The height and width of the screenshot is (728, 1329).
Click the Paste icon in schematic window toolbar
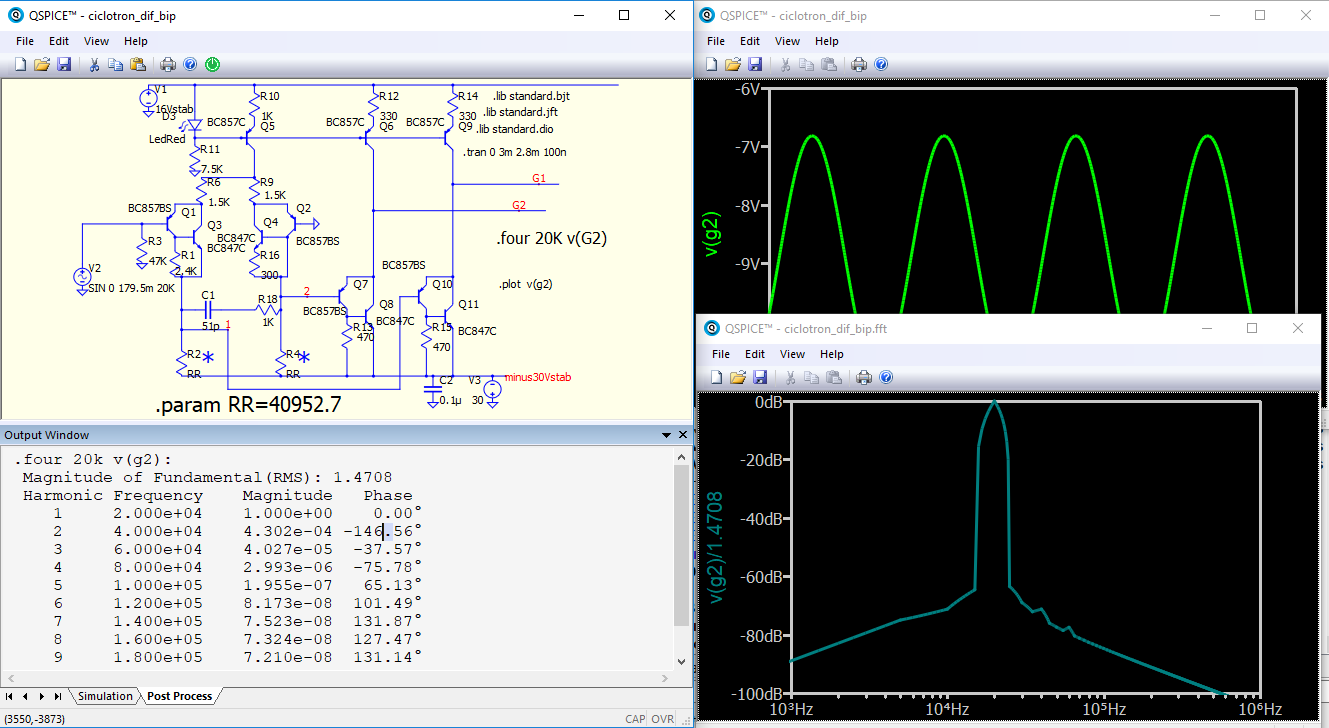[138, 65]
